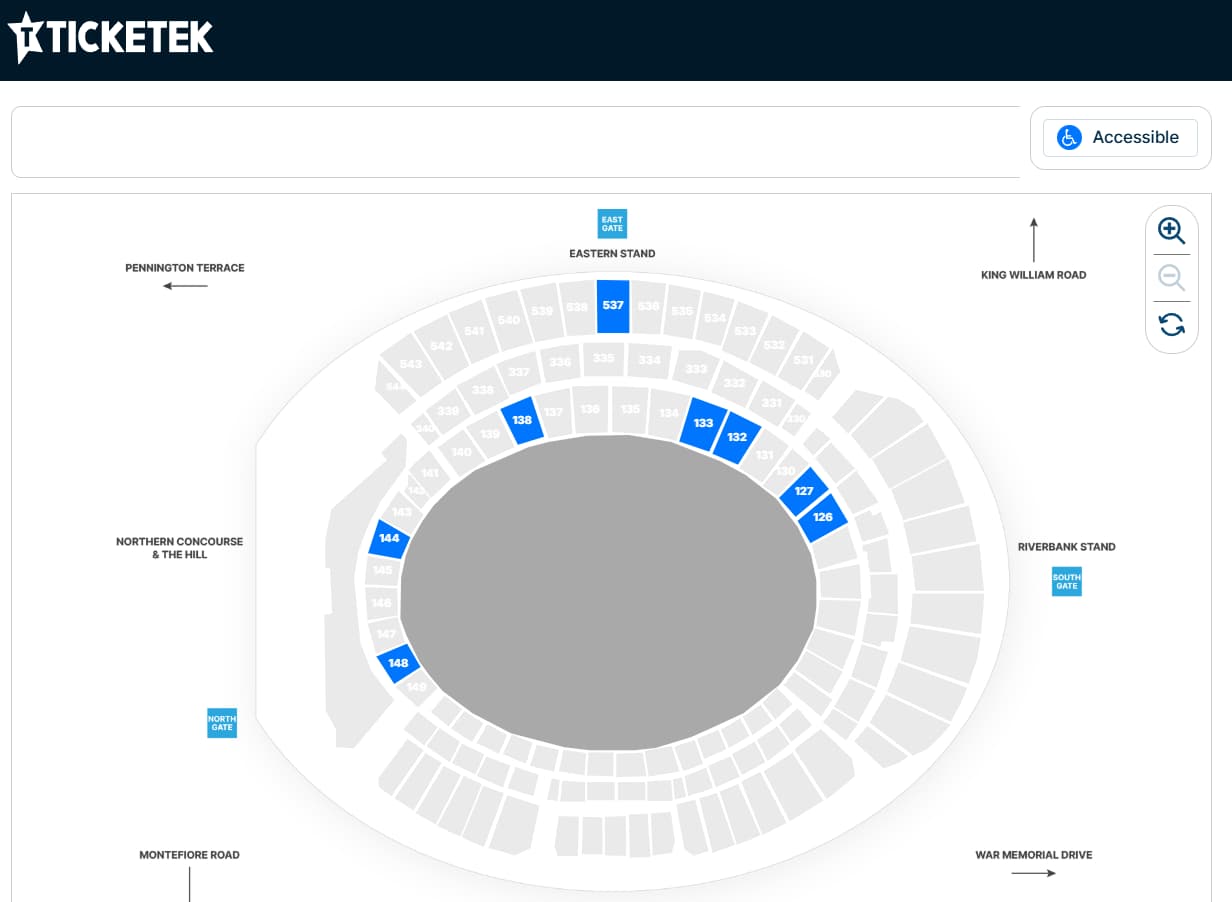Click the search input field

click(515, 140)
